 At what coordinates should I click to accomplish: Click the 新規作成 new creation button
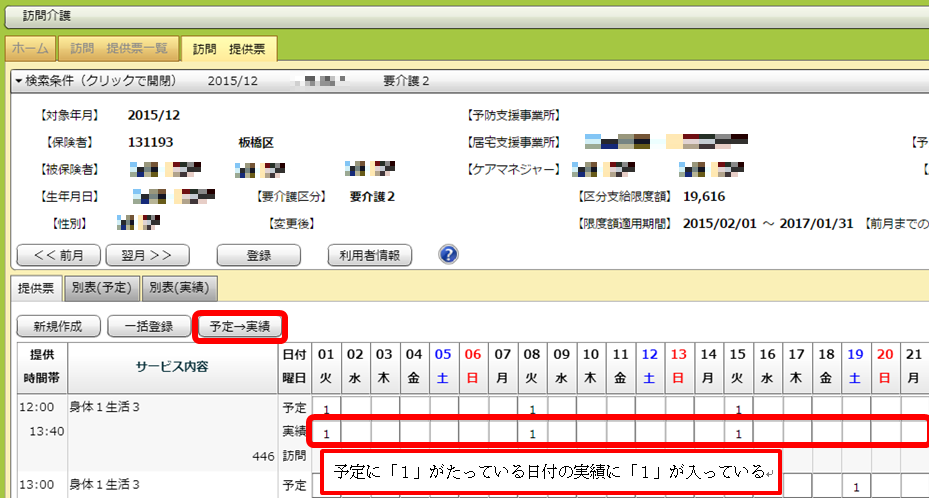(x=57, y=326)
